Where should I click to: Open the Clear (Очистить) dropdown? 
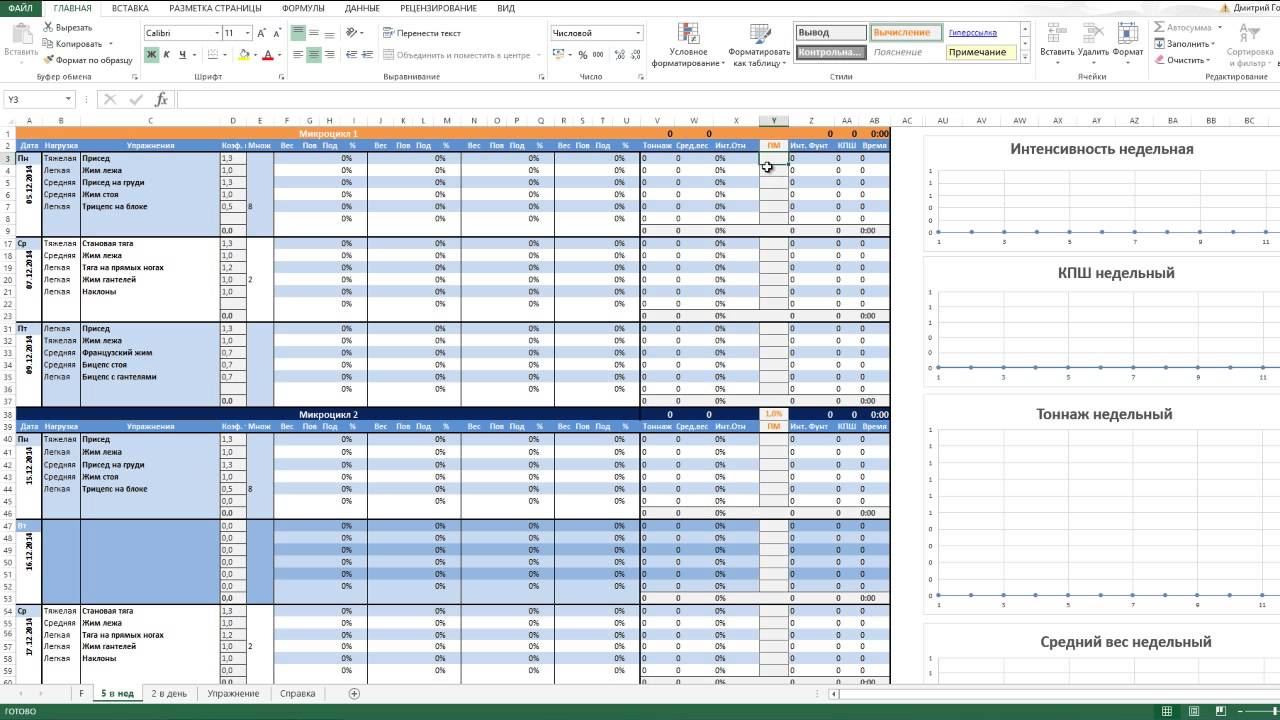(1180, 60)
